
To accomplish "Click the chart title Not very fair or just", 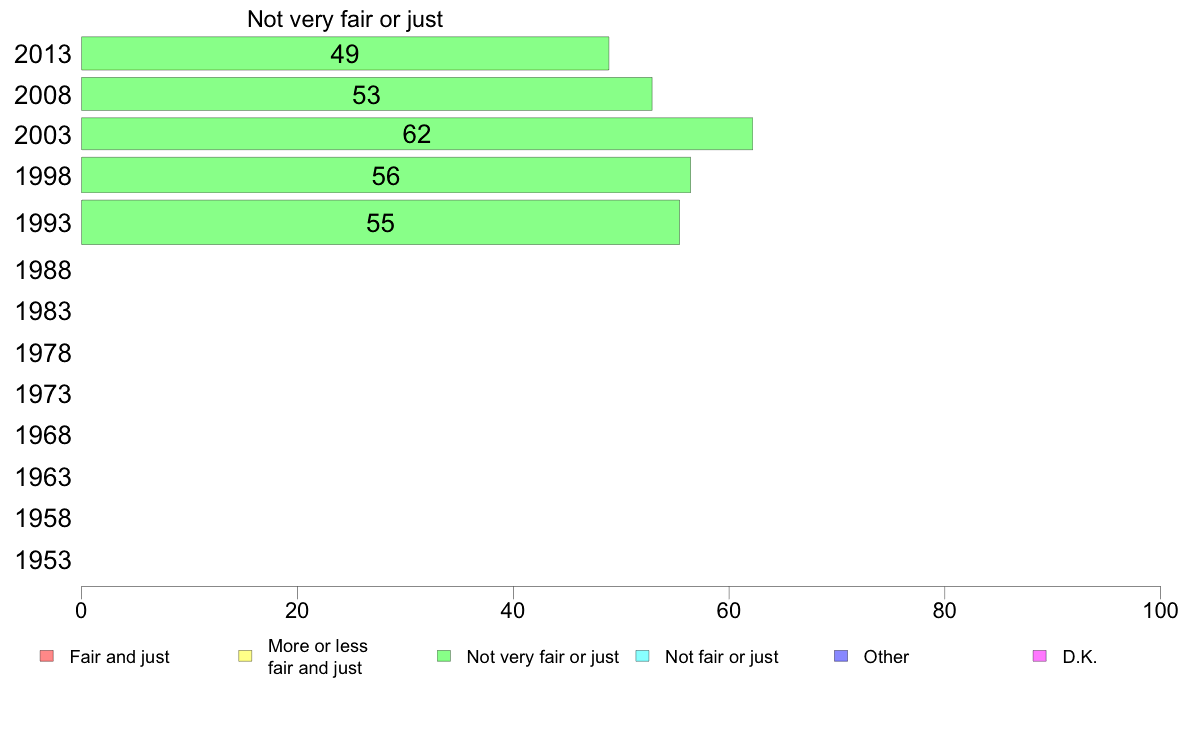I will pos(345,19).
